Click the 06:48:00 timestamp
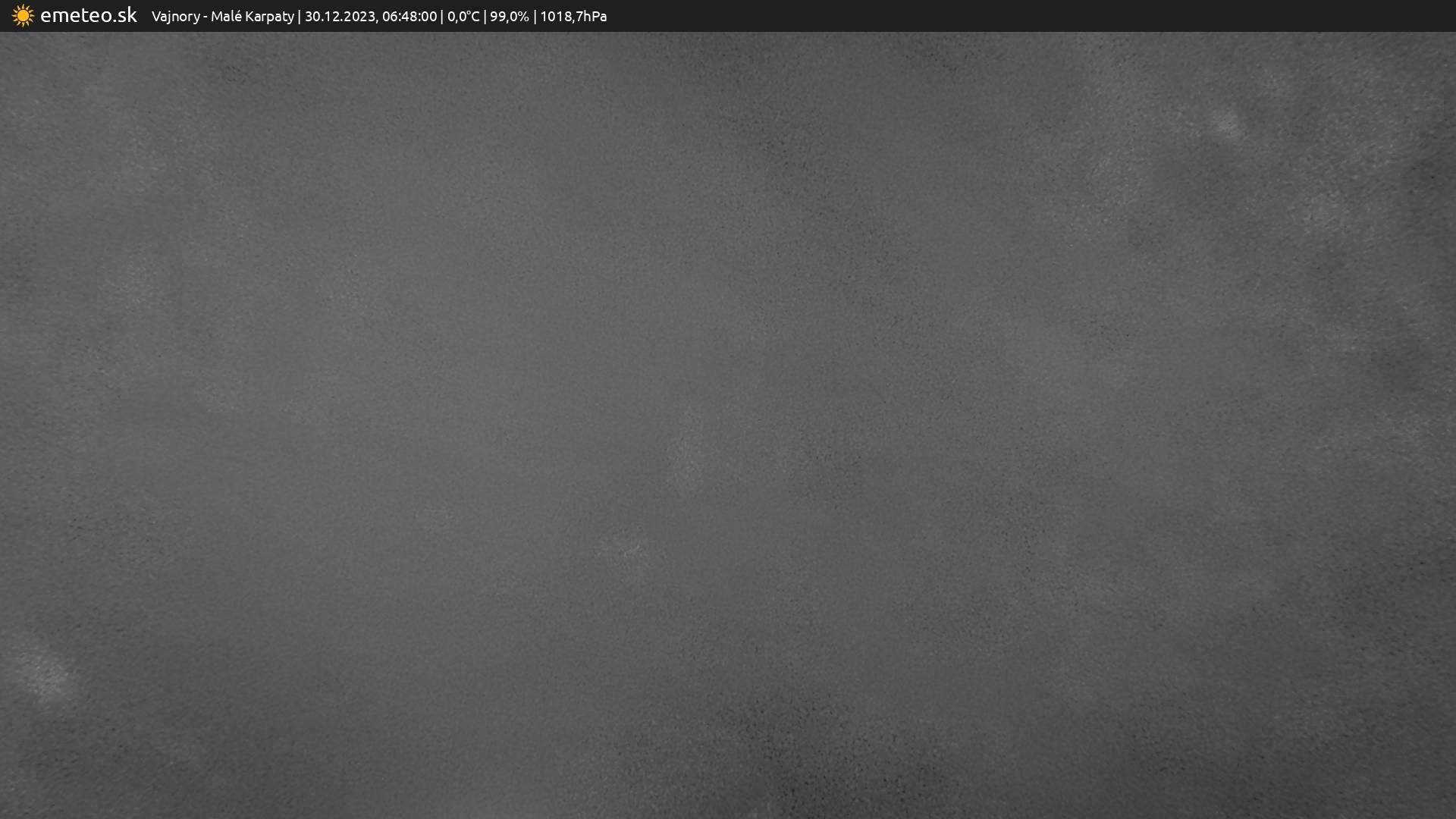Screen dimensions: 1456x819 (409, 16)
